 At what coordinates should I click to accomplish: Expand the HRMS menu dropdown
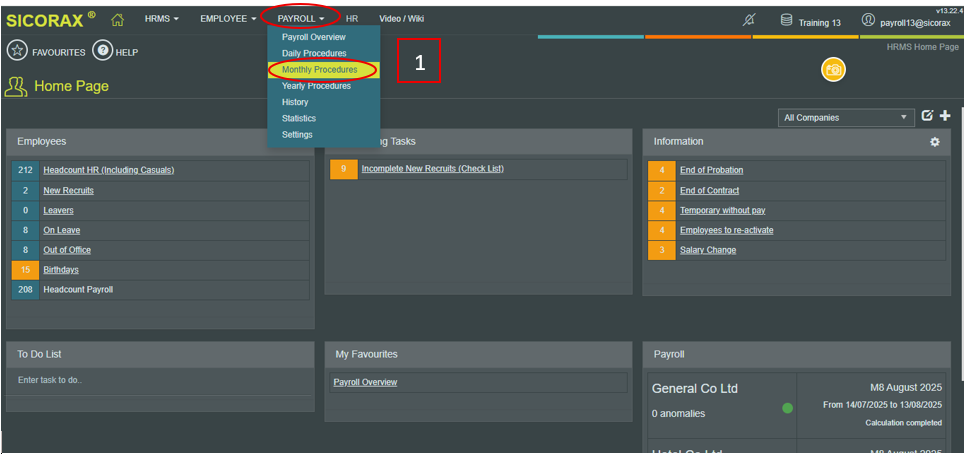pos(162,19)
